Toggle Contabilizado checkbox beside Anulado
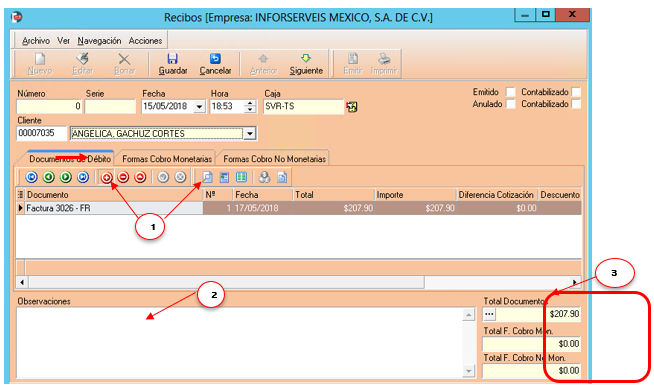654x389 pixels. 576,104
